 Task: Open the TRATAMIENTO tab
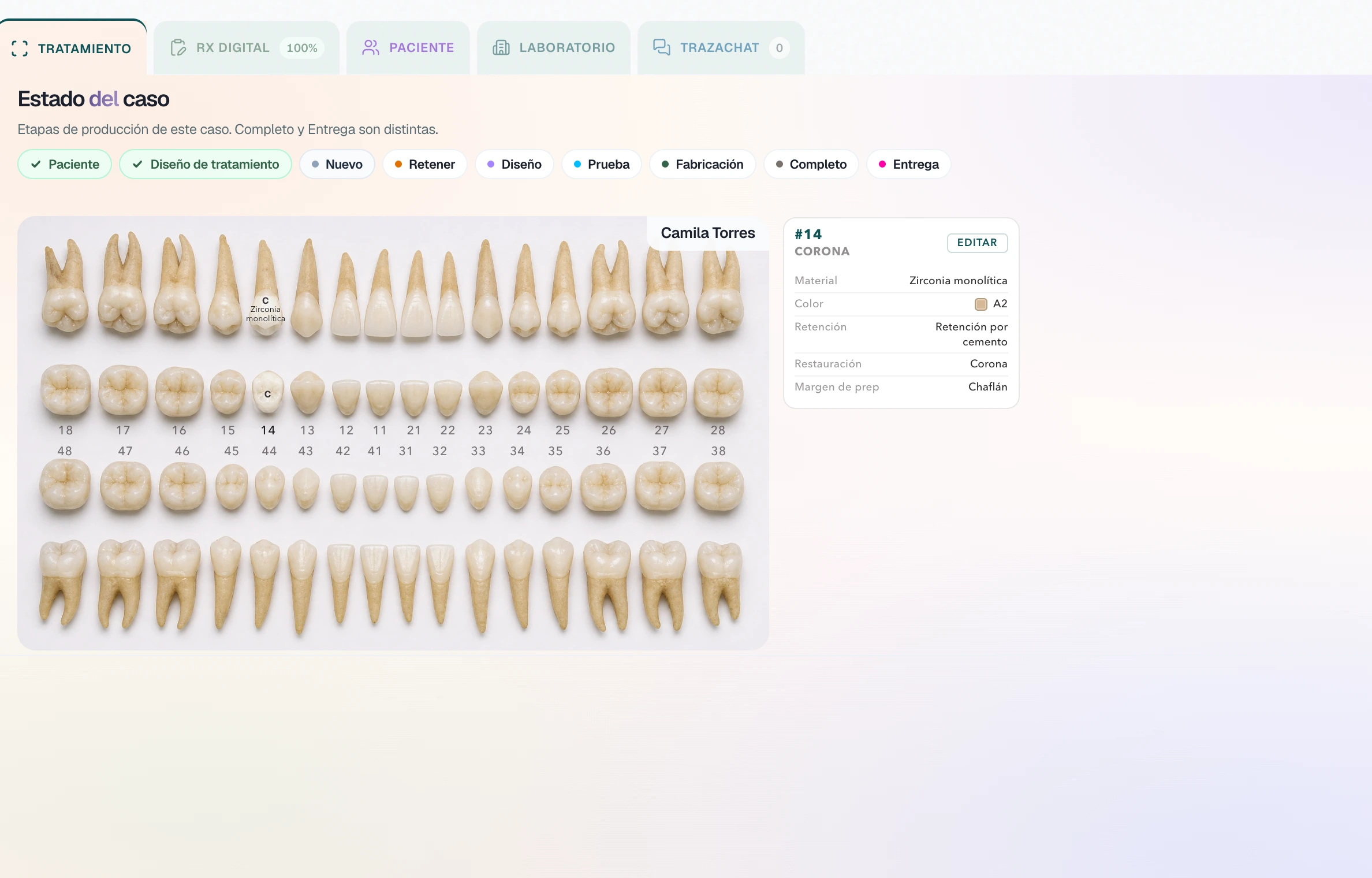coord(73,48)
